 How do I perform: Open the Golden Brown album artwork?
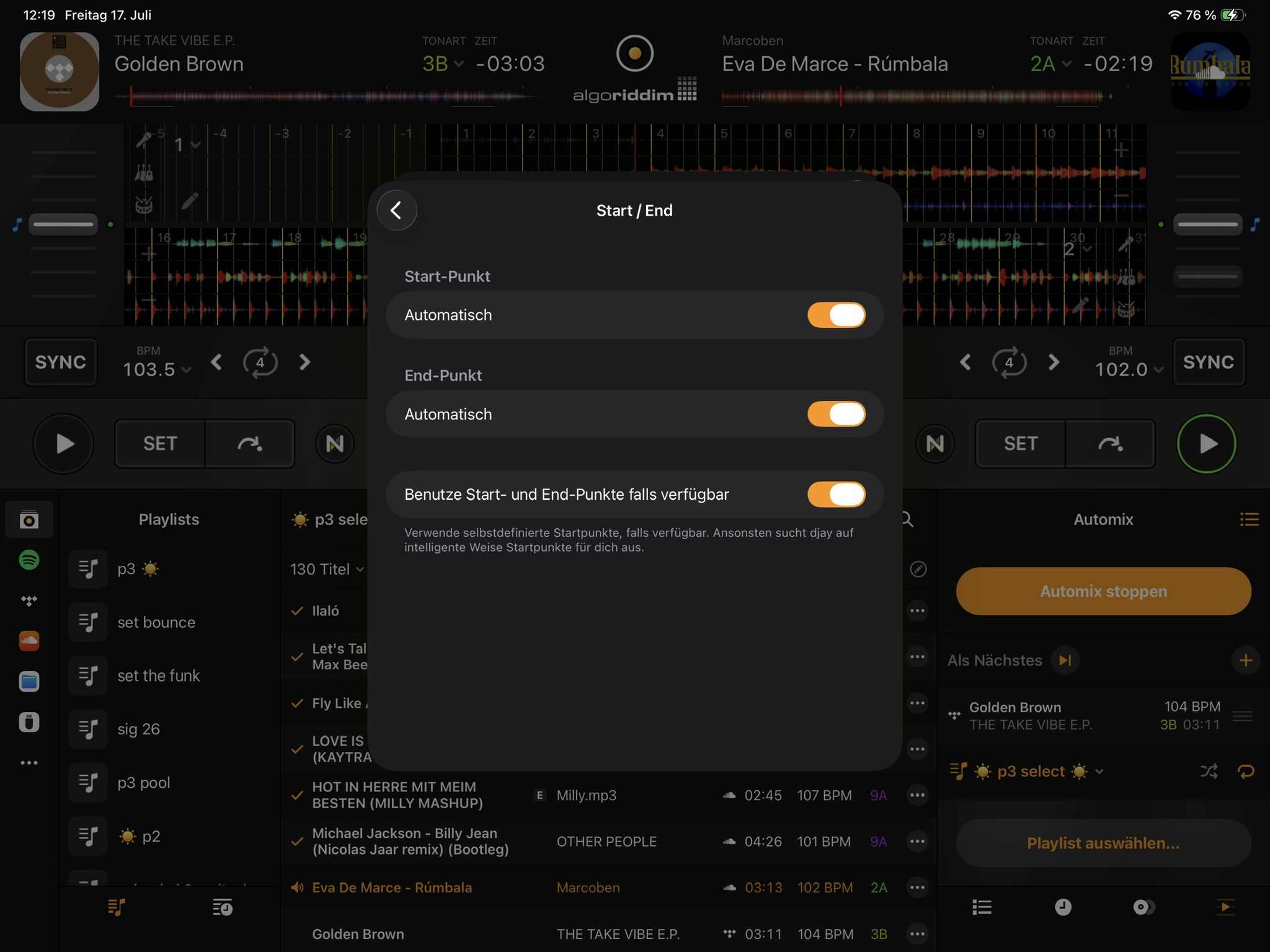pyautogui.click(x=60, y=72)
